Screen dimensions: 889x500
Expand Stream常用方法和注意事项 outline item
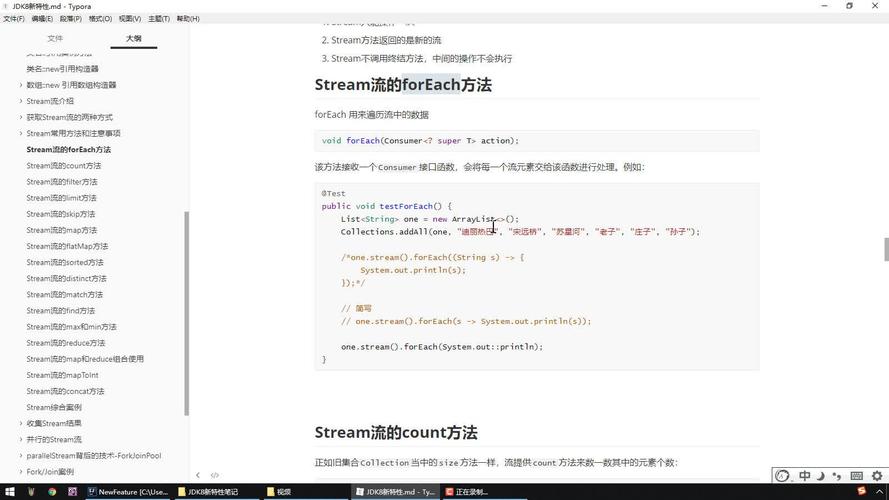[x=21, y=133]
